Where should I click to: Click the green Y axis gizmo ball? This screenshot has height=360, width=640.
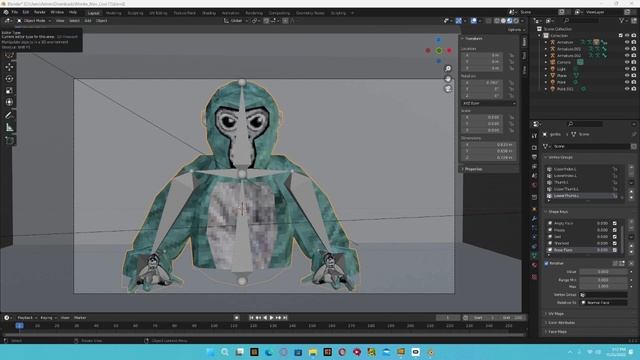click(439, 51)
